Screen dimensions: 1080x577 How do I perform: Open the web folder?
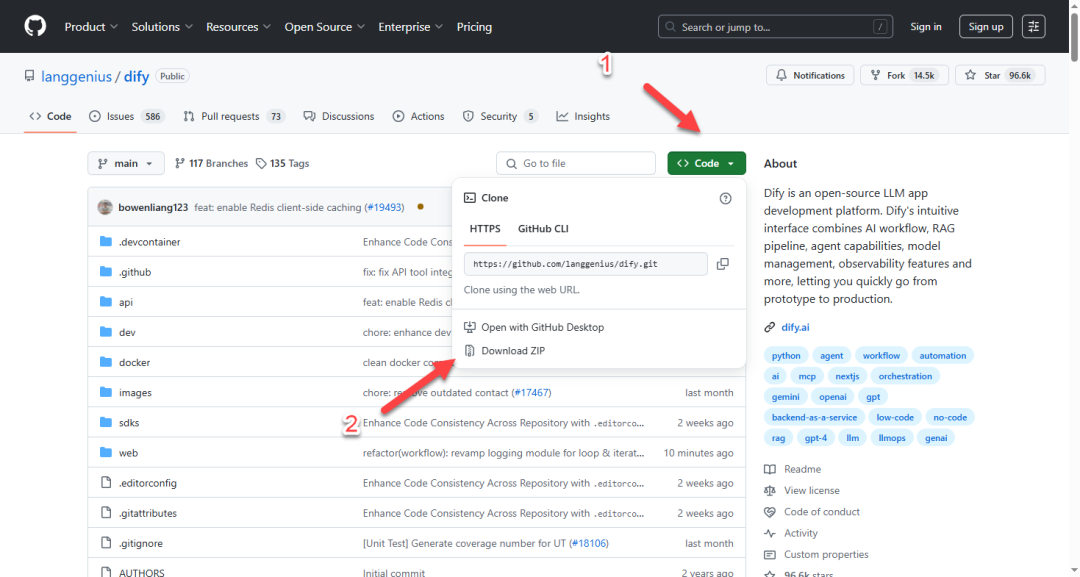tap(128, 452)
